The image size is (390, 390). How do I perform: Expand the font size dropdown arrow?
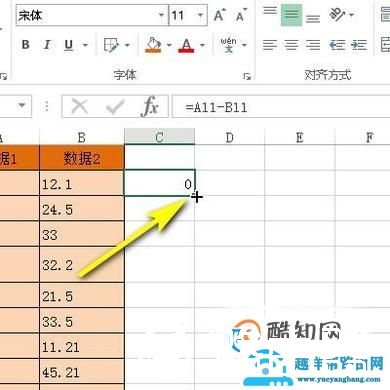pyautogui.click(x=201, y=15)
